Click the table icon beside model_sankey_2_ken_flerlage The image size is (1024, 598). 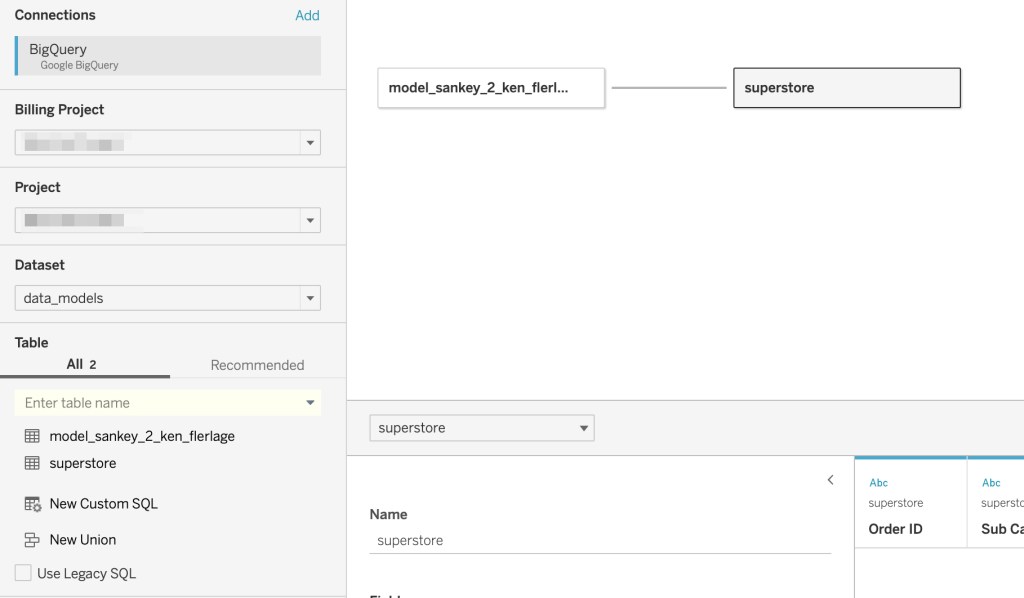pyautogui.click(x=32, y=436)
